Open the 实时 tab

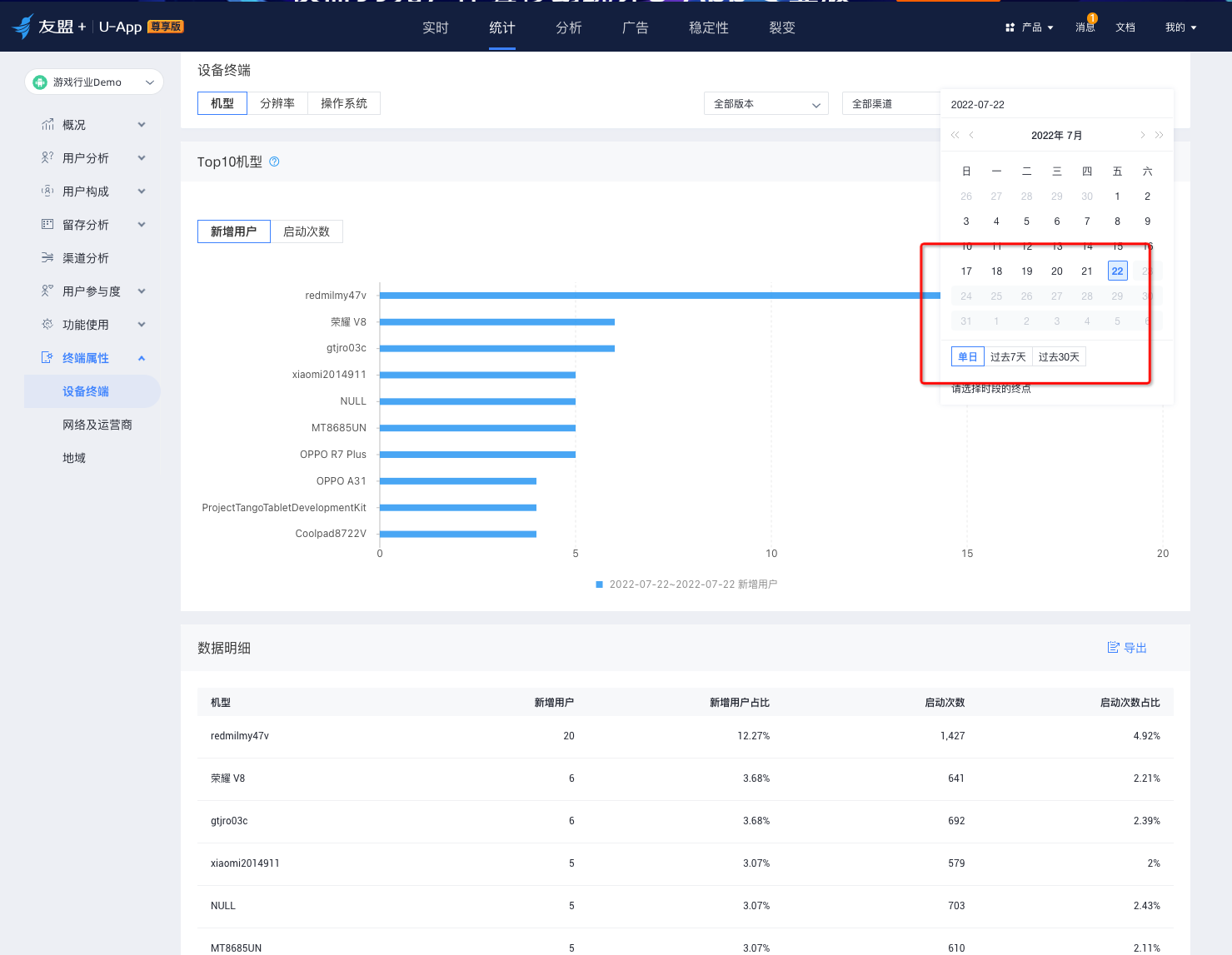pos(436,27)
